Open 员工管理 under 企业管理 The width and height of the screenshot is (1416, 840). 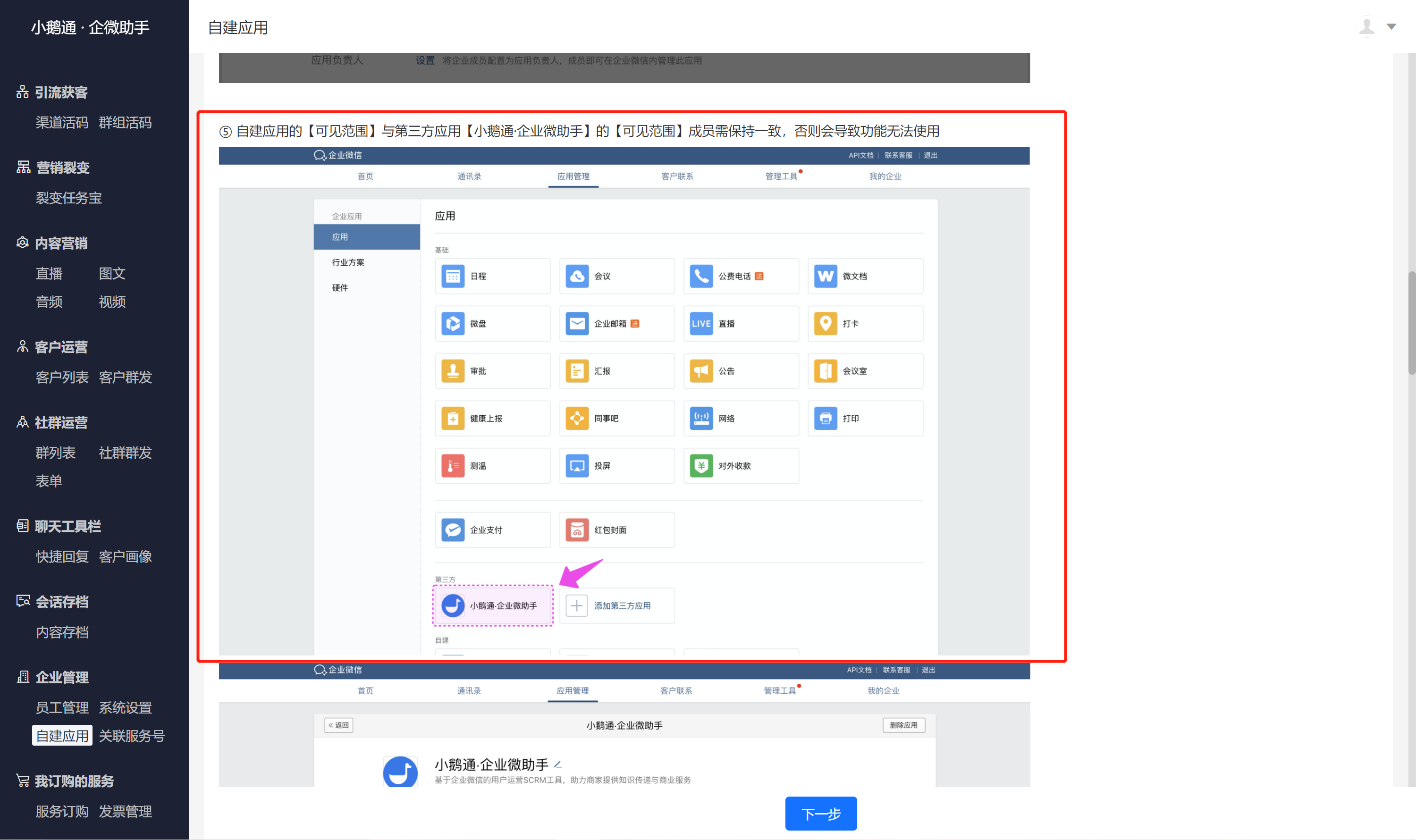pyautogui.click(x=62, y=707)
